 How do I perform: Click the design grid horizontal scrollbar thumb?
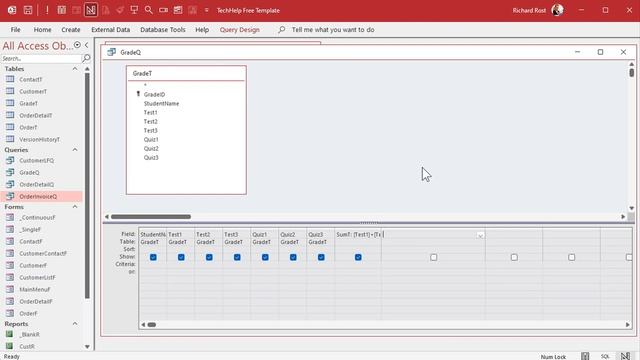[x=151, y=325]
